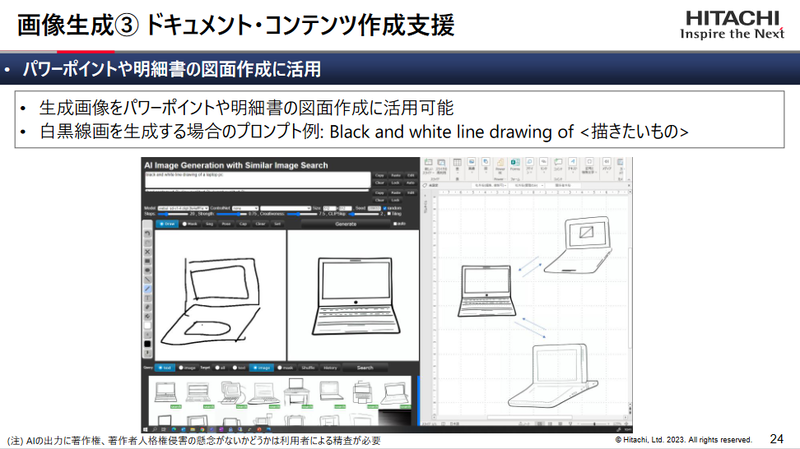Click the X delete tool in drawing toolbar
Viewport: 800px width, 449px height.
coord(147,252)
